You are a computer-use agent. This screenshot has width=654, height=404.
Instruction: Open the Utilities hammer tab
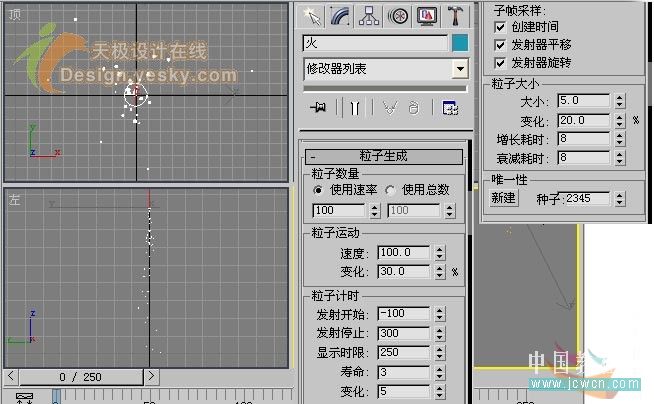(456, 17)
